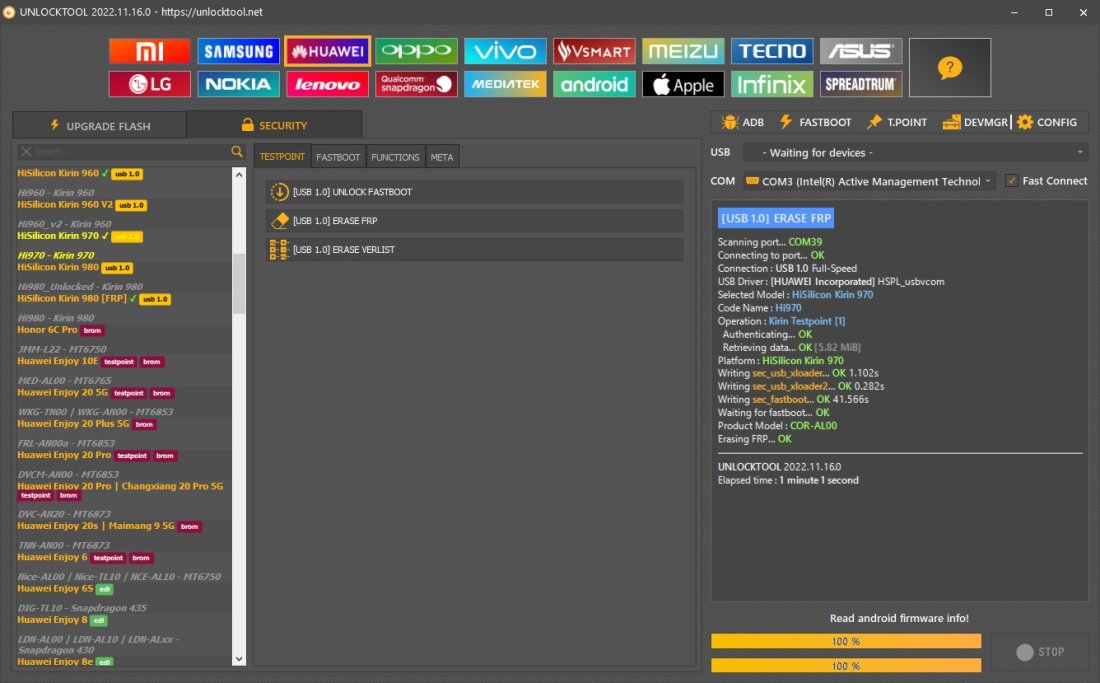Select the Apple brand tile
The width and height of the screenshot is (1100, 683).
point(683,84)
